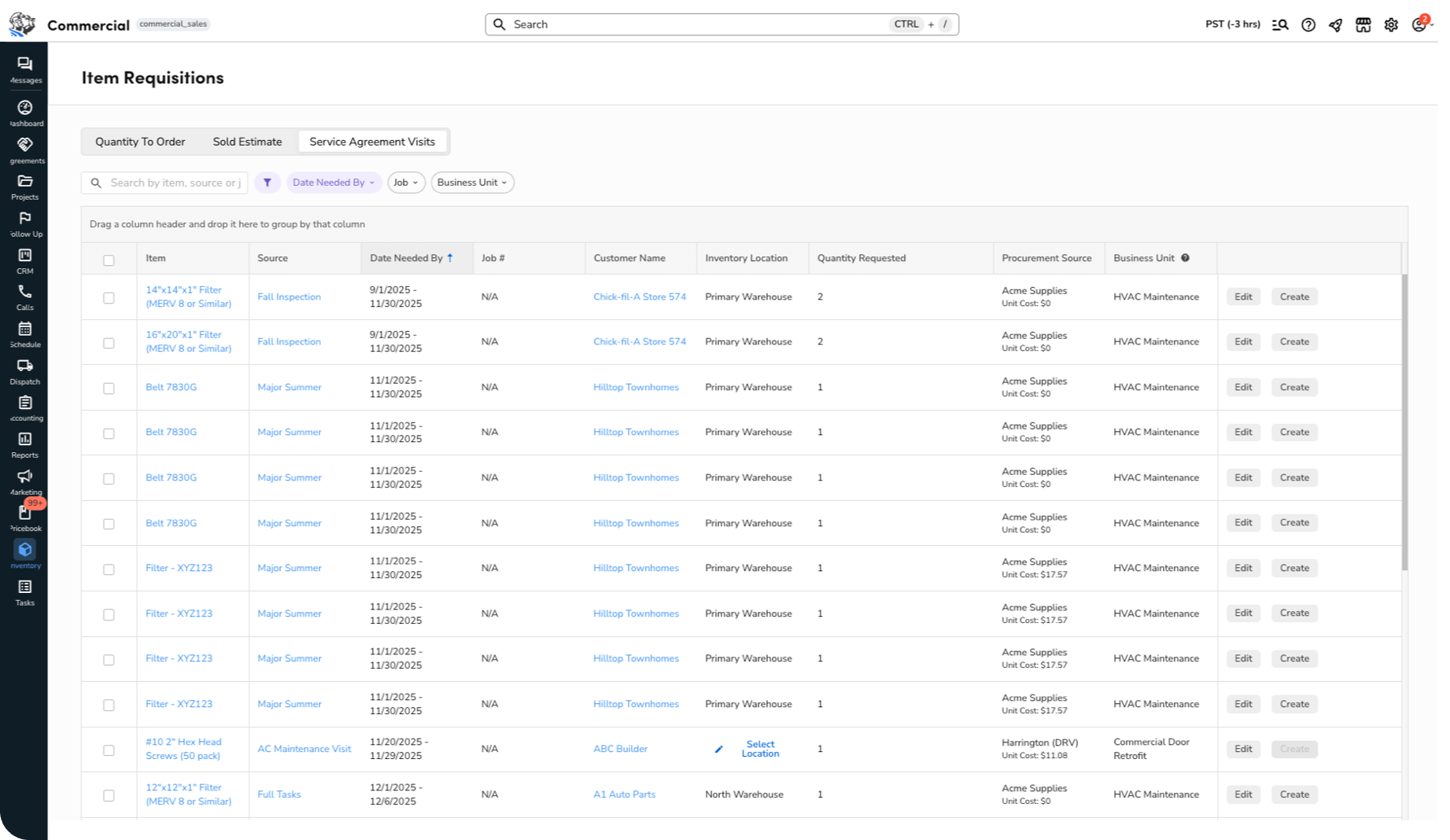This screenshot has height=840, width=1450.
Task: Select the Quantity To Order tab
Action: pyautogui.click(x=140, y=142)
